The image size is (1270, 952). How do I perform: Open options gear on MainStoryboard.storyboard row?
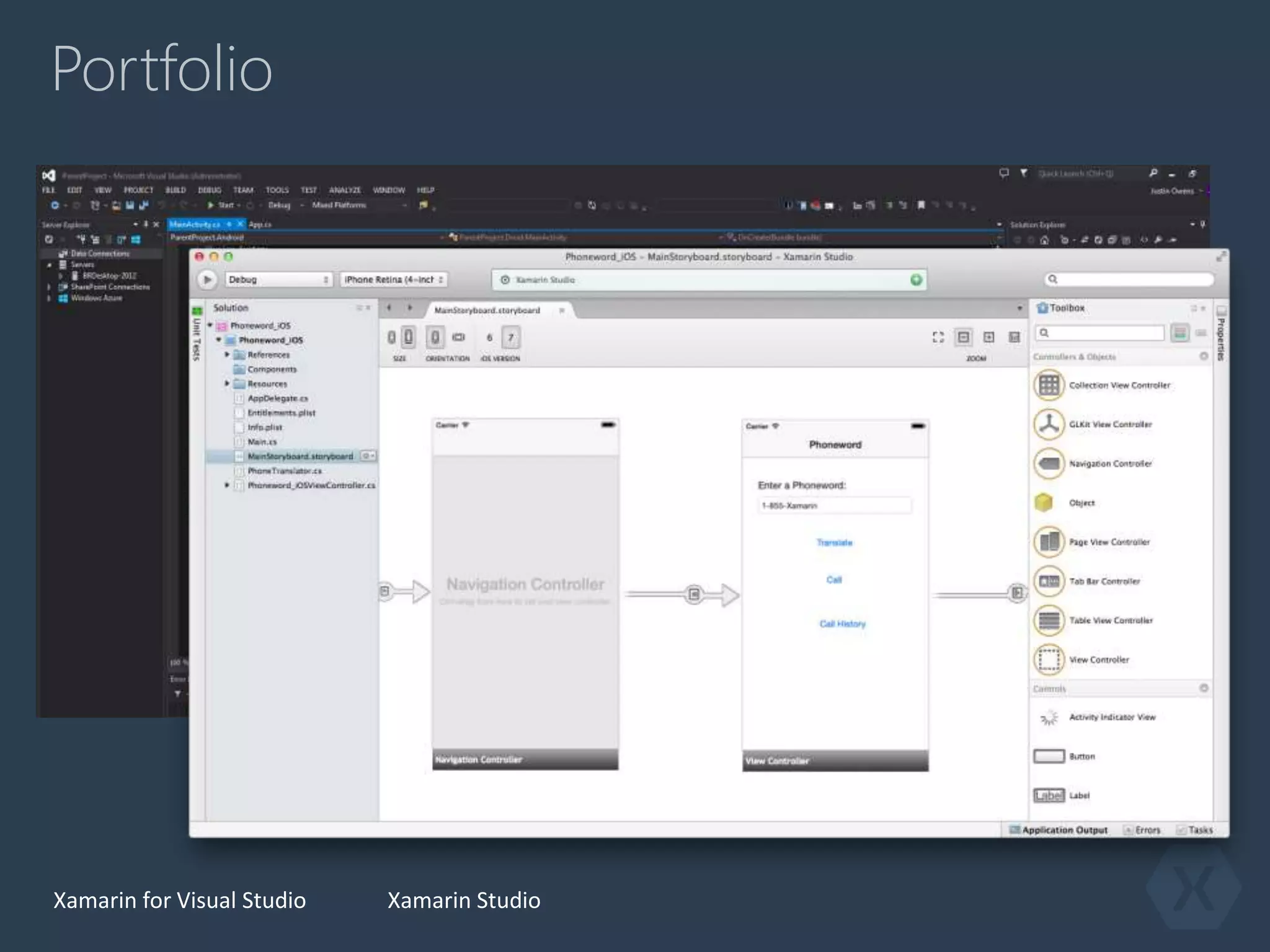tap(368, 456)
